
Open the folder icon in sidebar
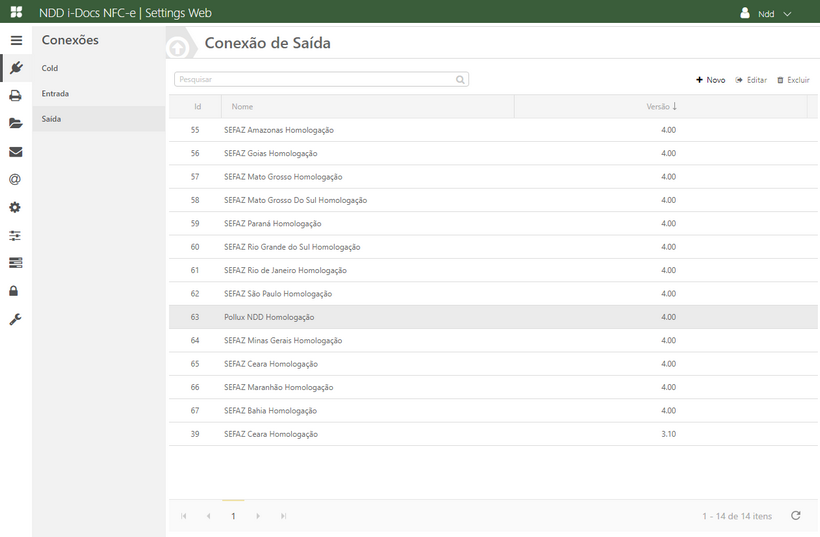pos(16,124)
